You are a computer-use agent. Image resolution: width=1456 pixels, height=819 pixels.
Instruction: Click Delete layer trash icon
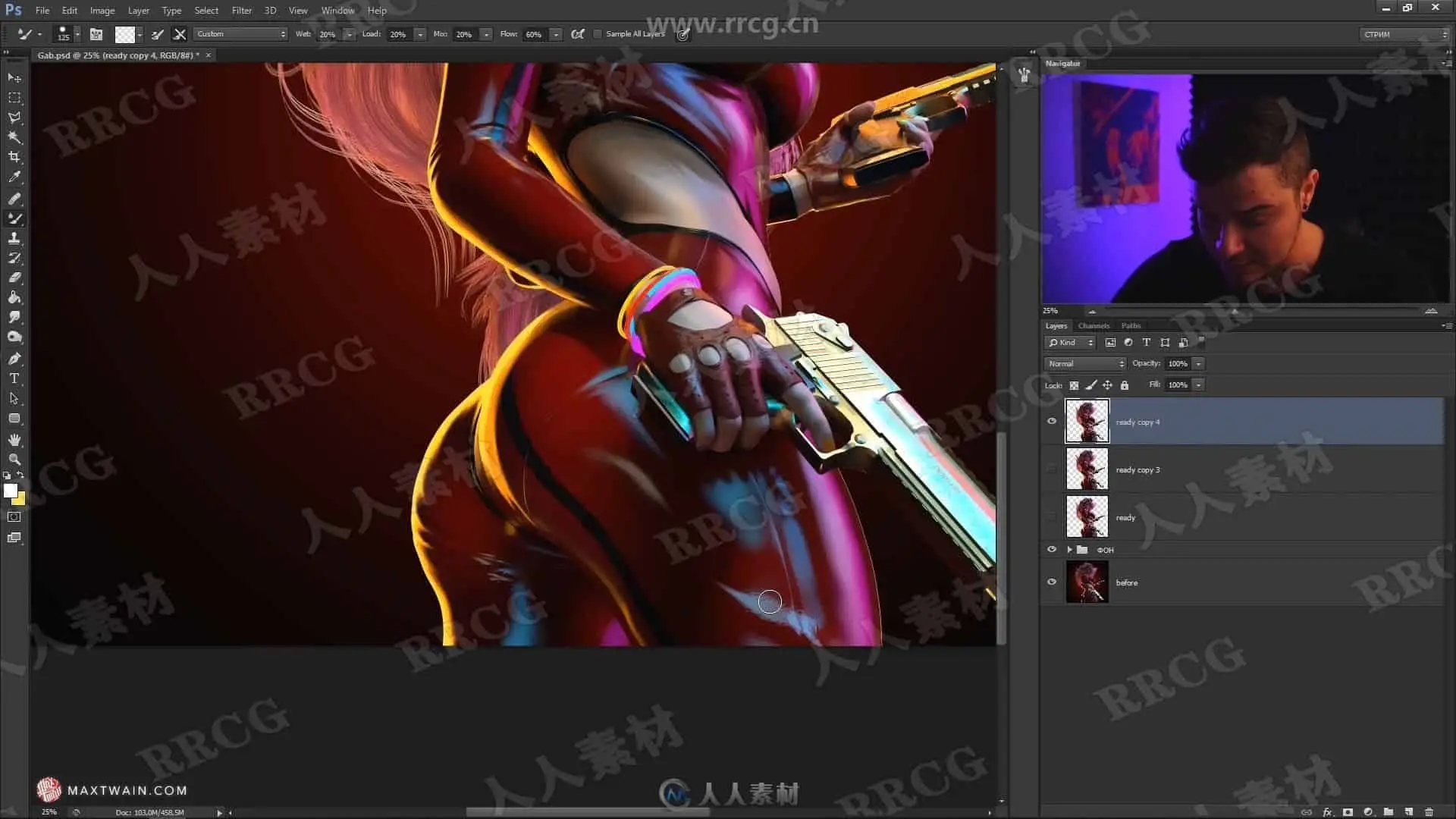click(1429, 811)
